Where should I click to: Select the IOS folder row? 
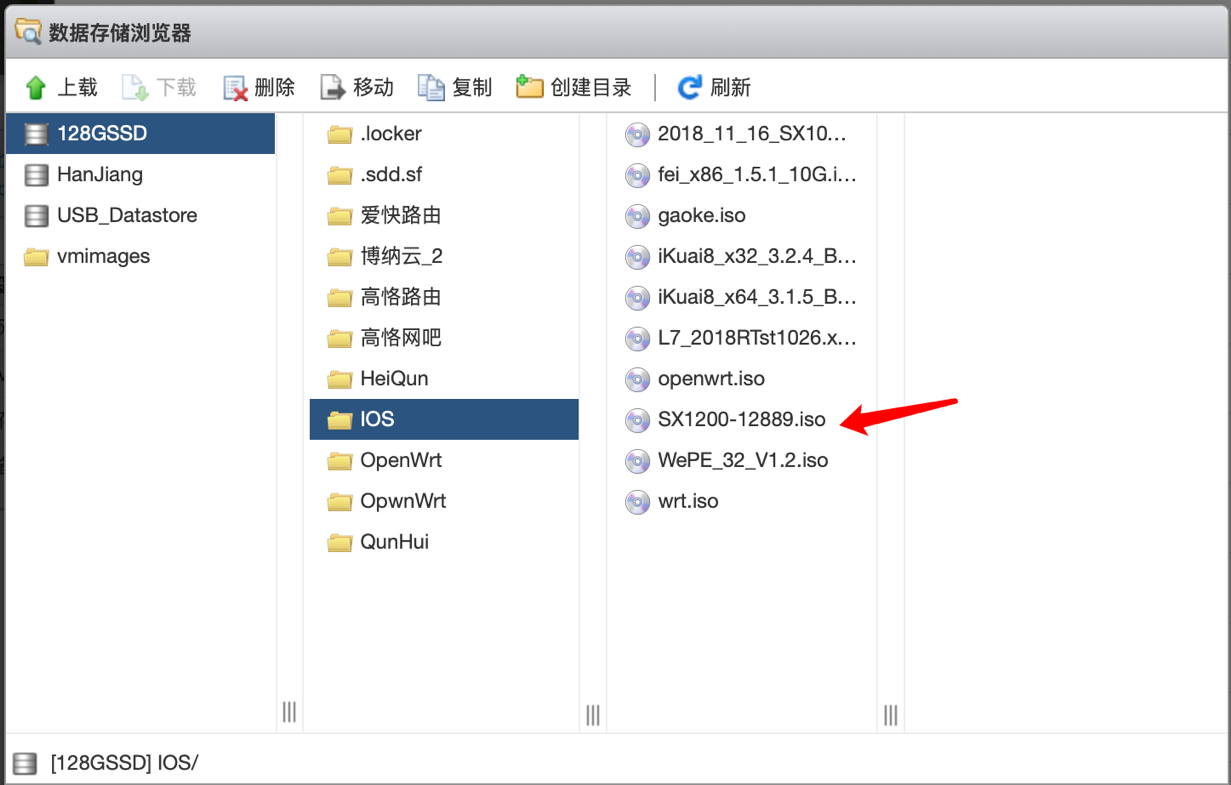point(444,419)
